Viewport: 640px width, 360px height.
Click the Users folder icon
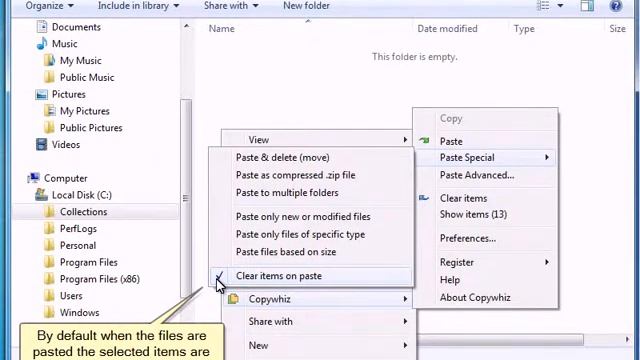coord(49,296)
